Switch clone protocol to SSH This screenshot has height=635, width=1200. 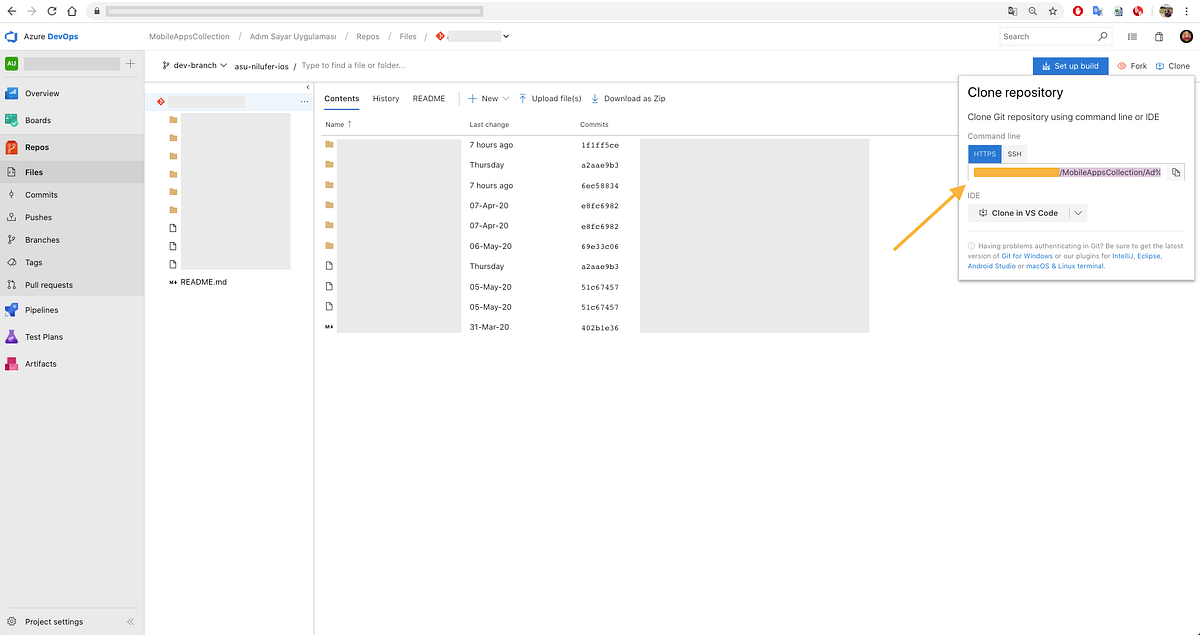tap(1014, 154)
